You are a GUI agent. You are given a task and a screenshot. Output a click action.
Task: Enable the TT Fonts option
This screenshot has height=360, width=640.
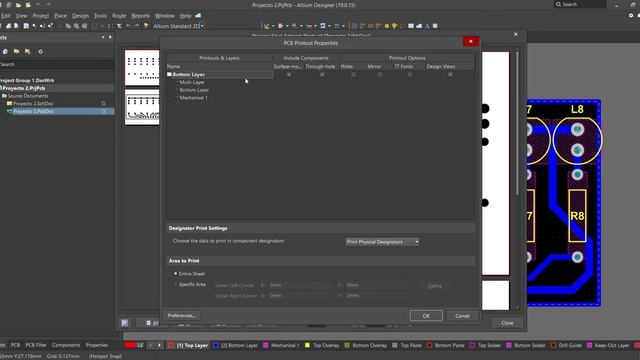pos(410,75)
